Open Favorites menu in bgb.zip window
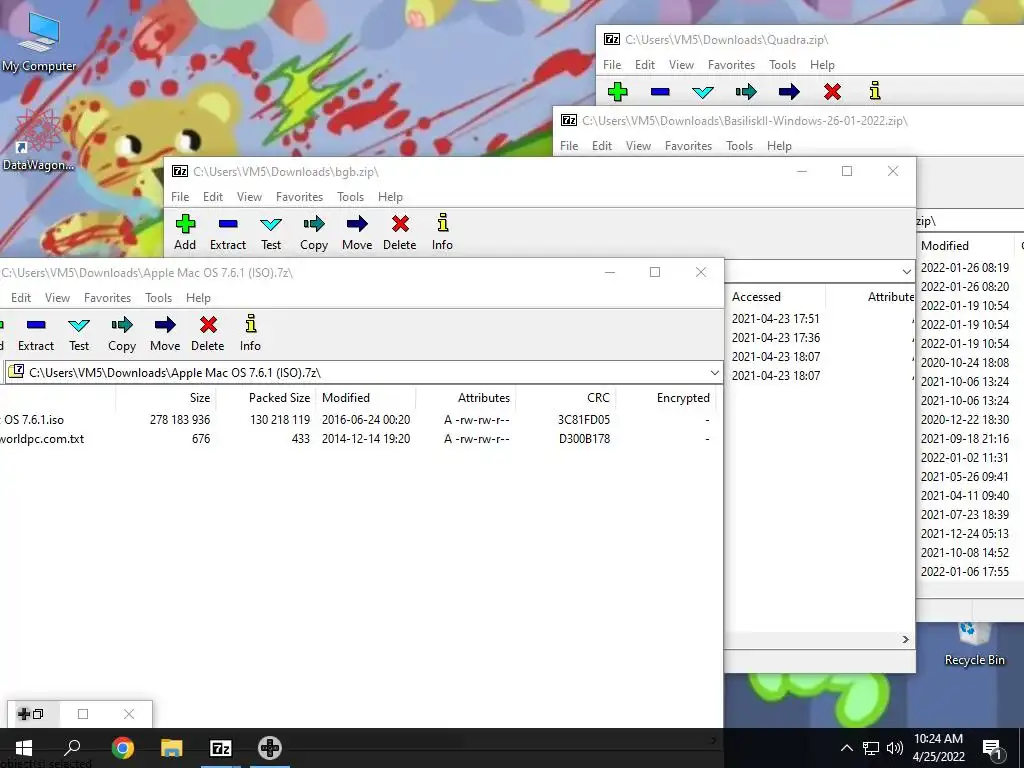Screen dimensions: 1024x768 click(x=299, y=197)
